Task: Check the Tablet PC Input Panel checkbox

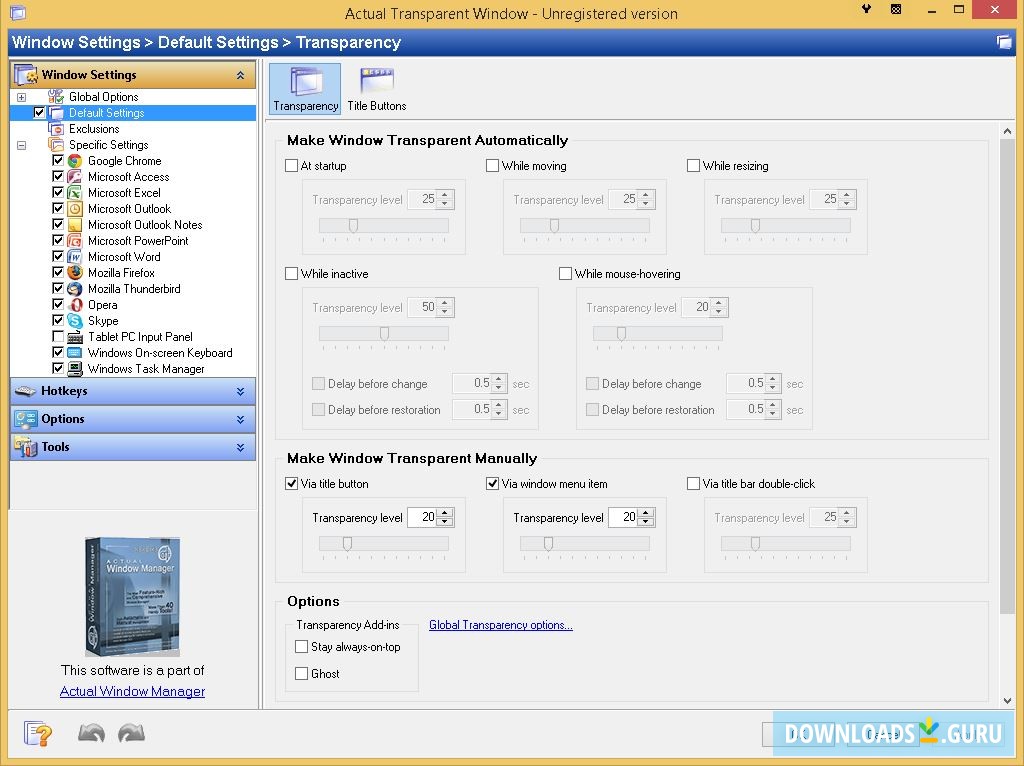Action: [x=58, y=337]
